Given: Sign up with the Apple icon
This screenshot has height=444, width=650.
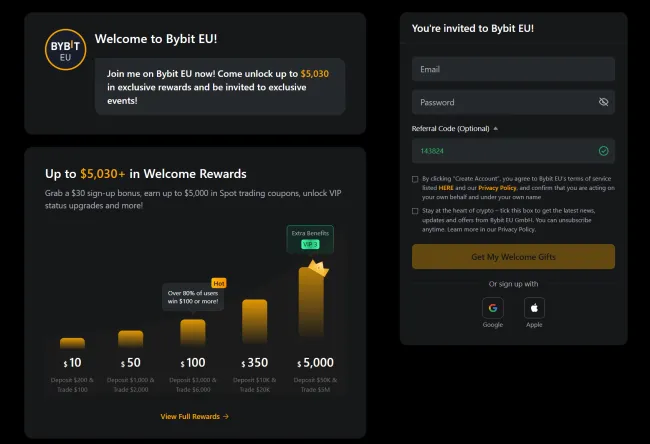Looking at the screenshot, I should click(x=534, y=308).
